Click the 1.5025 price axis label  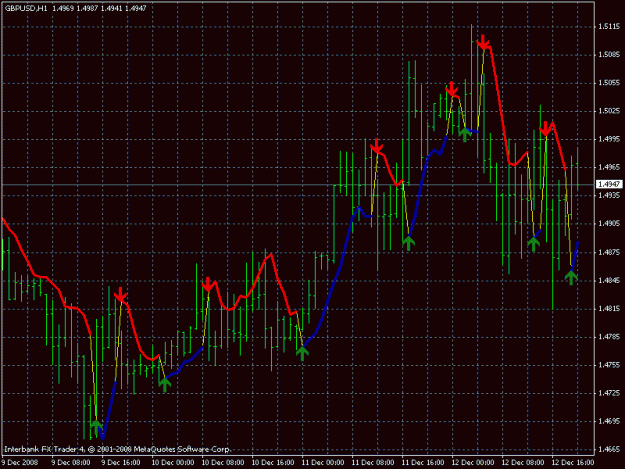[x=609, y=111]
